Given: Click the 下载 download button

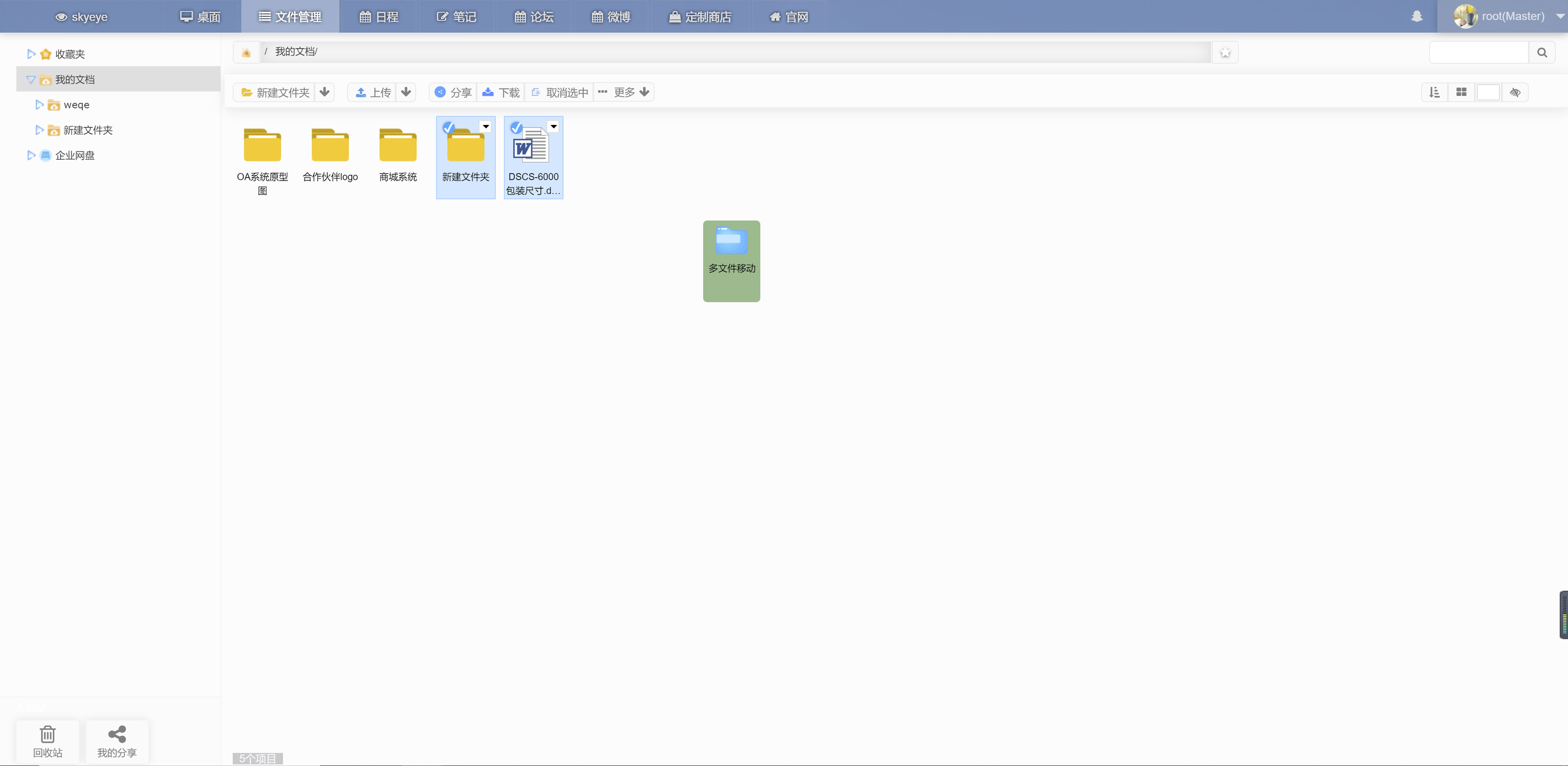Looking at the screenshot, I should pyautogui.click(x=501, y=92).
